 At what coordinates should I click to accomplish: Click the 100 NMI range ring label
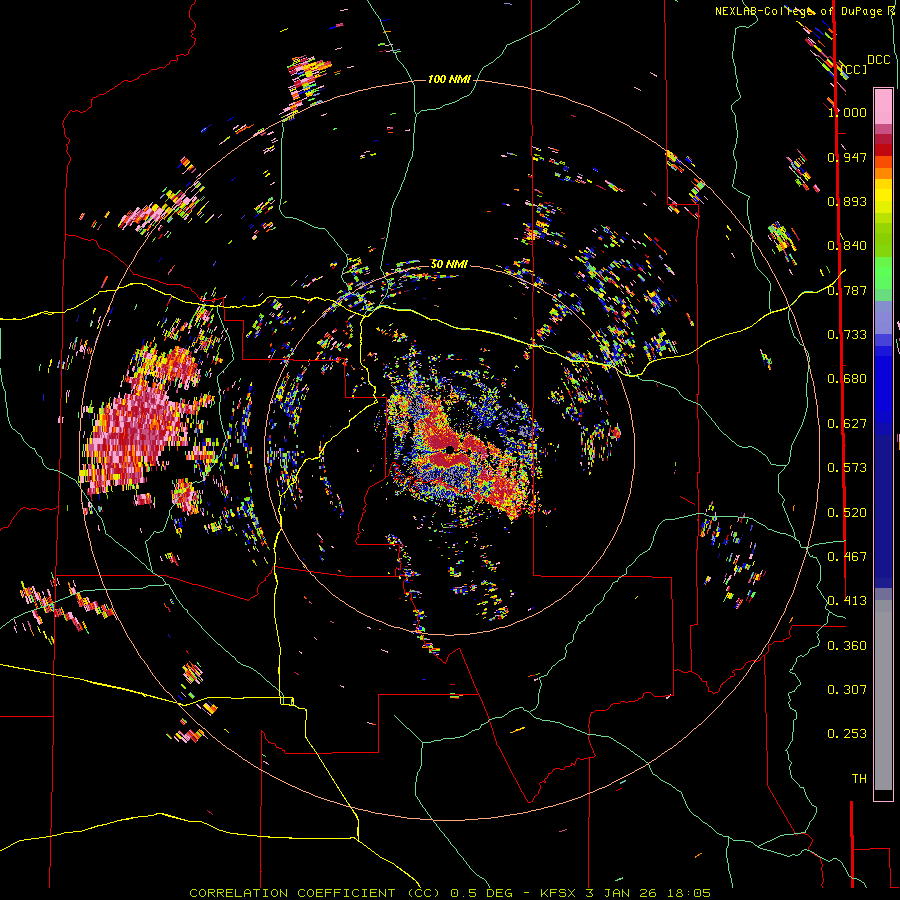pyautogui.click(x=449, y=79)
